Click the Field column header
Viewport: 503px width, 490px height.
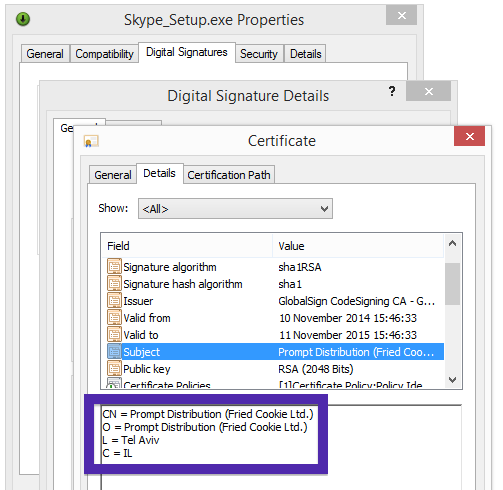pos(187,246)
